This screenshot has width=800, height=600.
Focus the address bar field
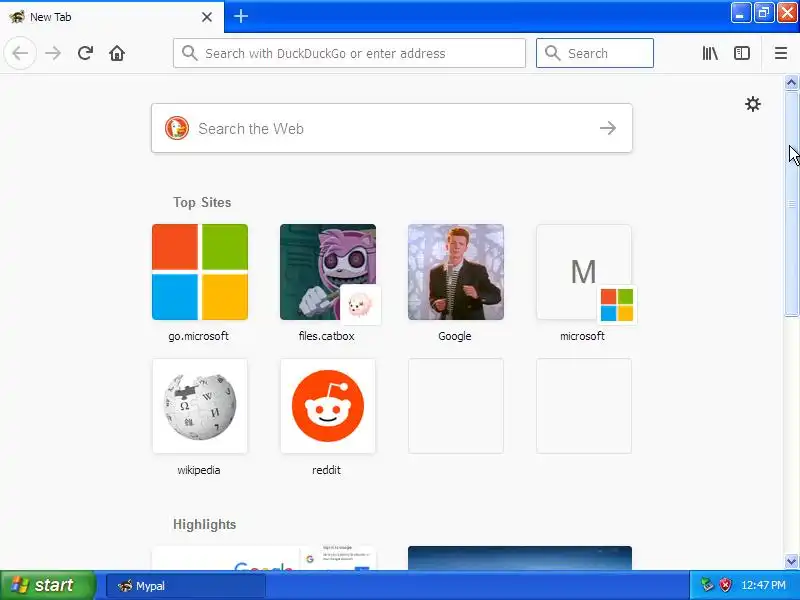point(349,53)
